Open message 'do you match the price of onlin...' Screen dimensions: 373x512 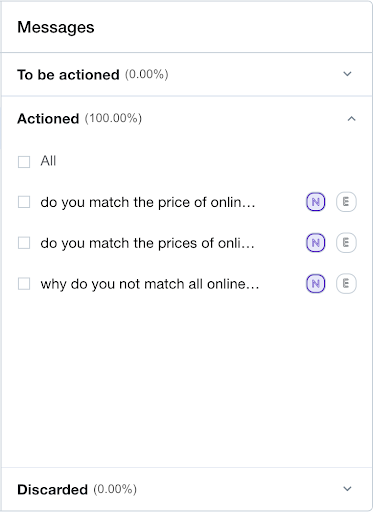[148, 202]
